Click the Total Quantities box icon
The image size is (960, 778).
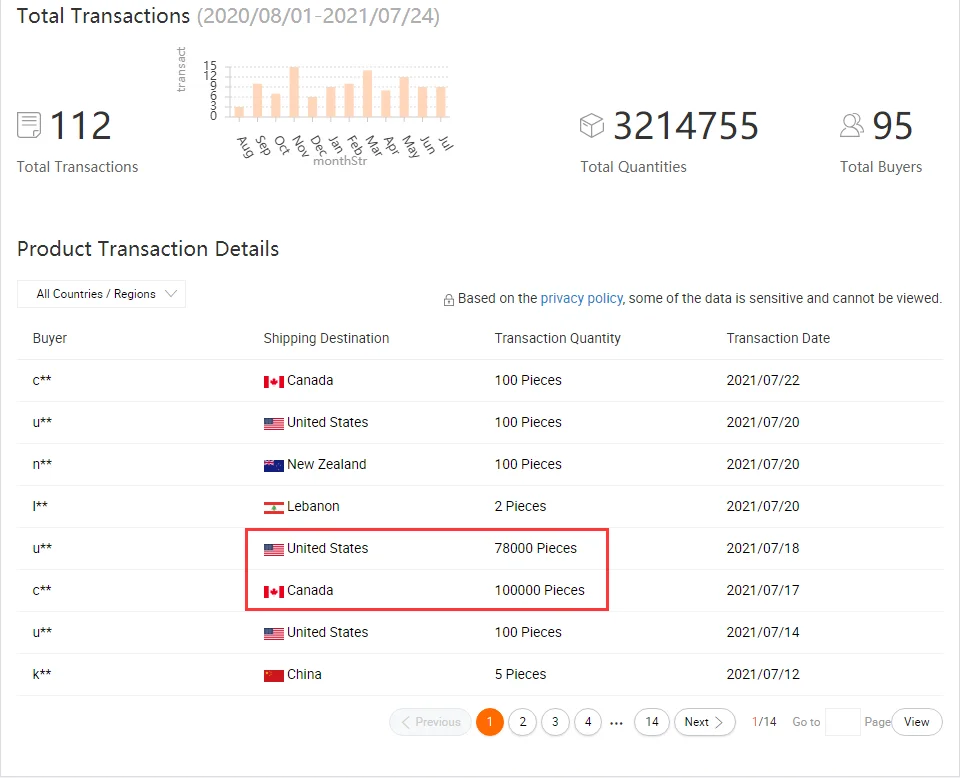592,126
